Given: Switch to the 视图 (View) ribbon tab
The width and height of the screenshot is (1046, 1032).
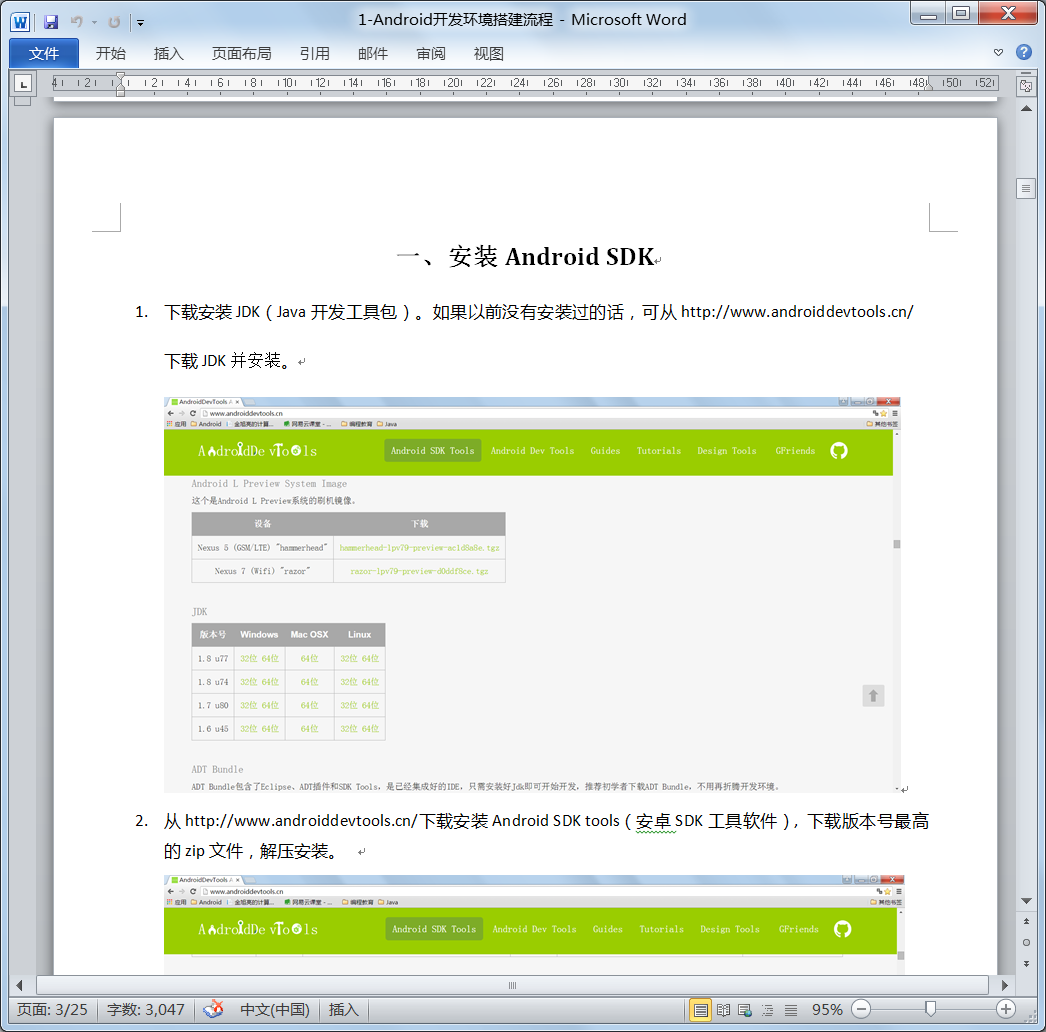Looking at the screenshot, I should (x=489, y=53).
